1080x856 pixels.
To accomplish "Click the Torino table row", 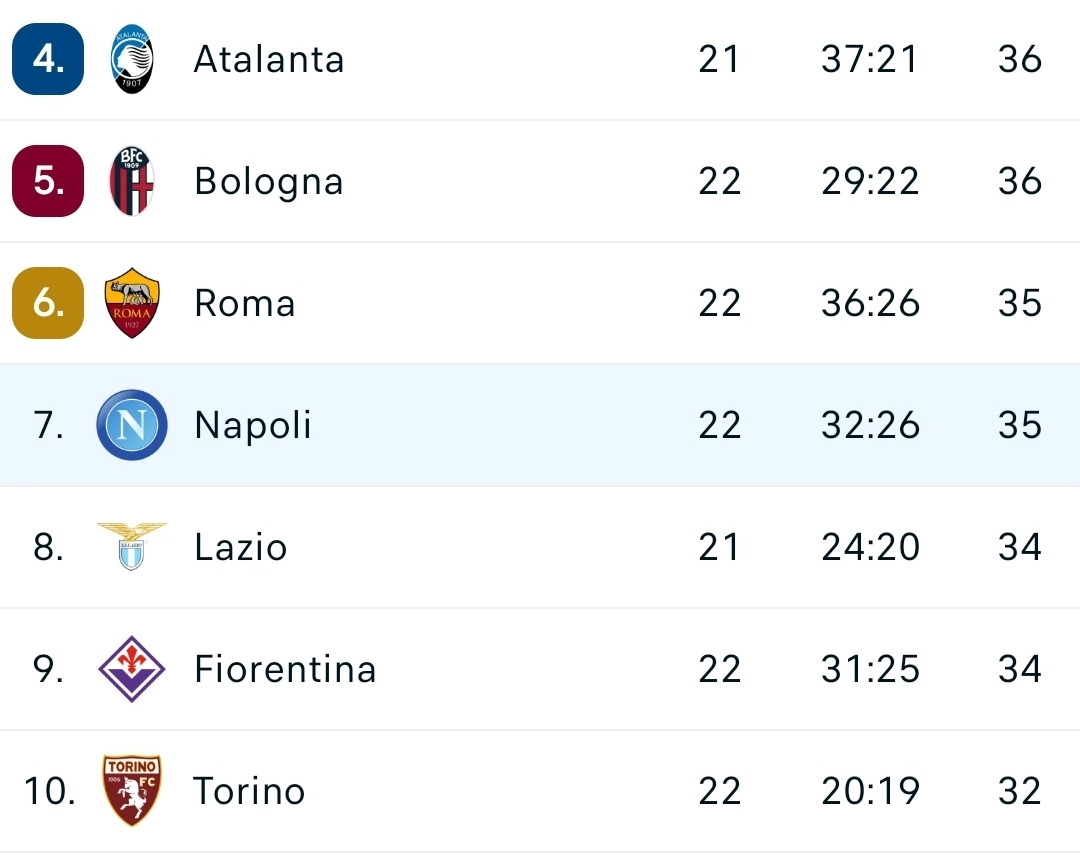I will coord(540,790).
